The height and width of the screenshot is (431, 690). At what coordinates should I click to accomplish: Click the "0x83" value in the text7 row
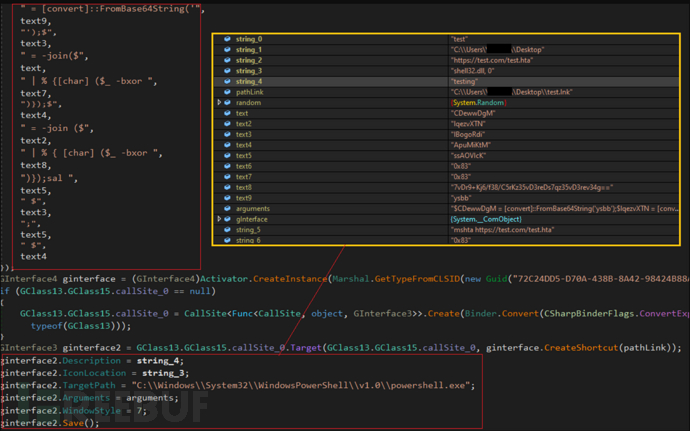[461, 177]
